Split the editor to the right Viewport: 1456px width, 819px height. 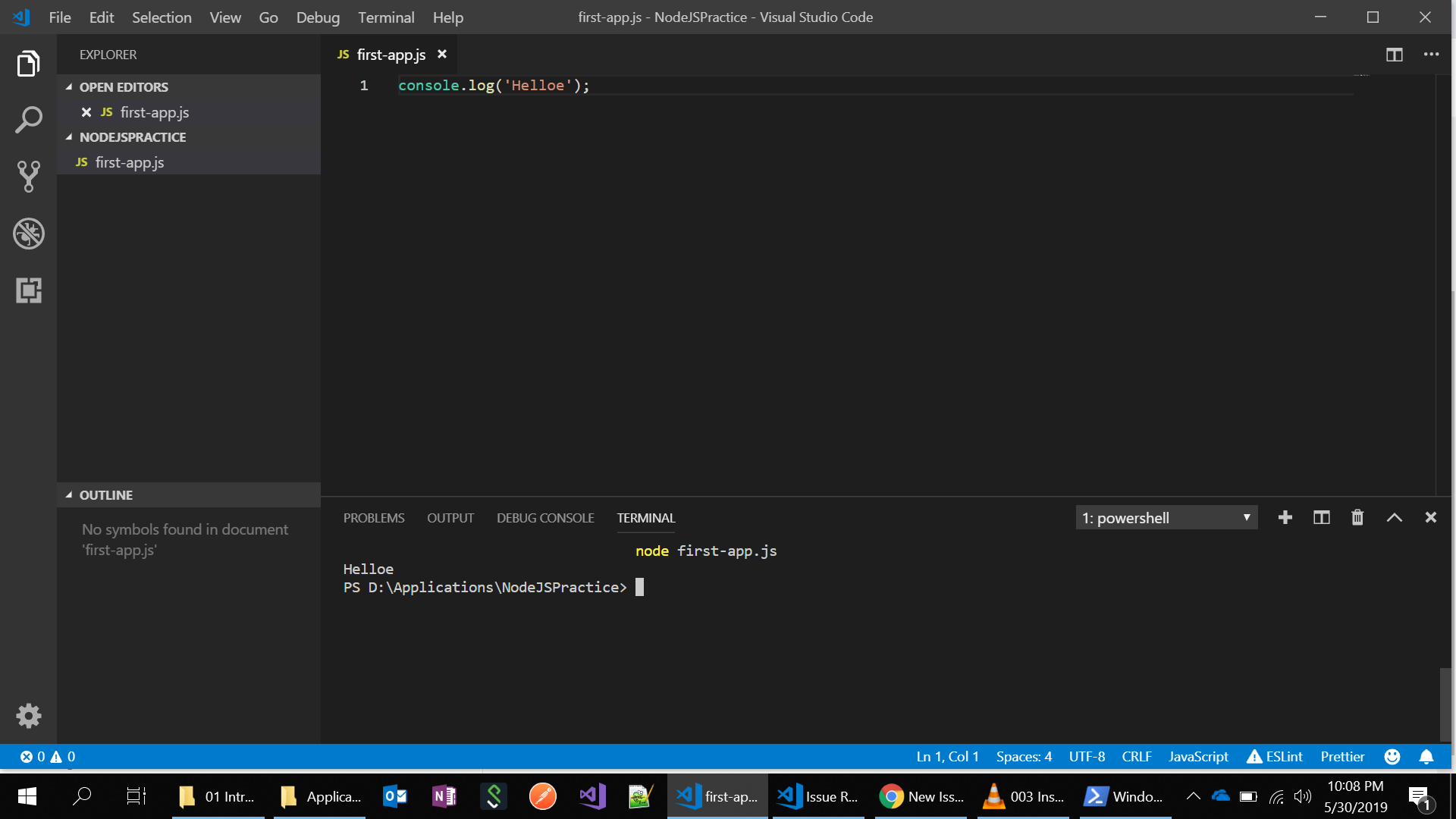pos(1394,55)
